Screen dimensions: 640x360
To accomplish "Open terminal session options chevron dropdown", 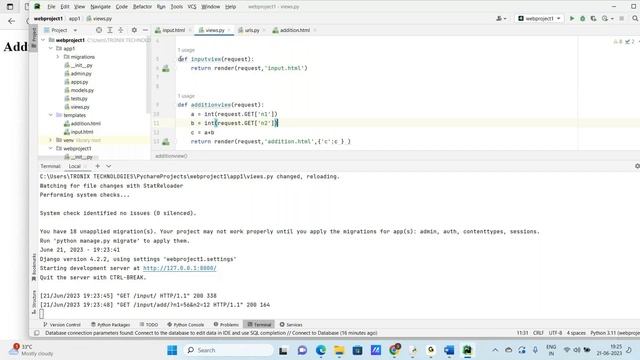I will pyautogui.click(x=109, y=166).
